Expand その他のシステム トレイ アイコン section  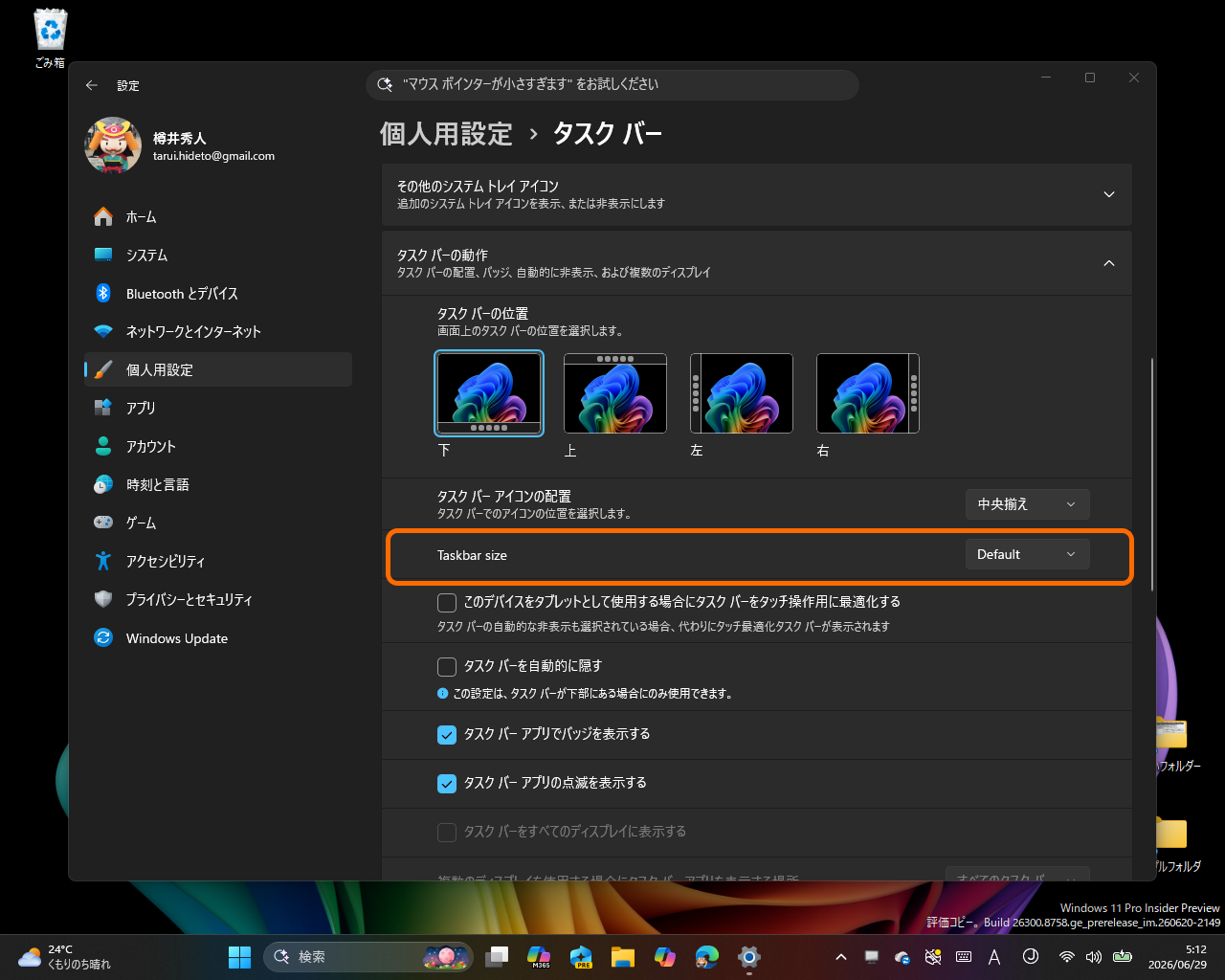[x=757, y=194]
